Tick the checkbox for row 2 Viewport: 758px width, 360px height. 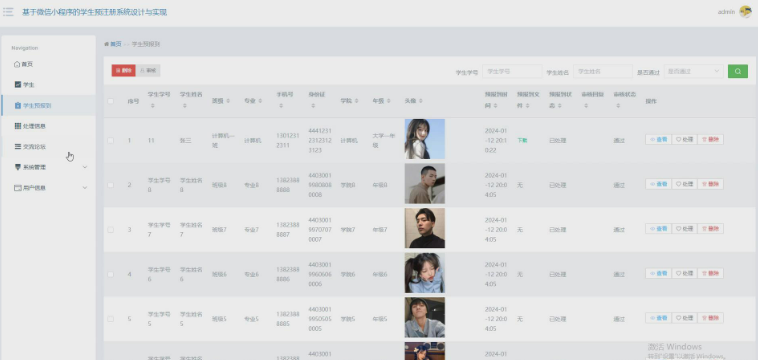[111, 185]
